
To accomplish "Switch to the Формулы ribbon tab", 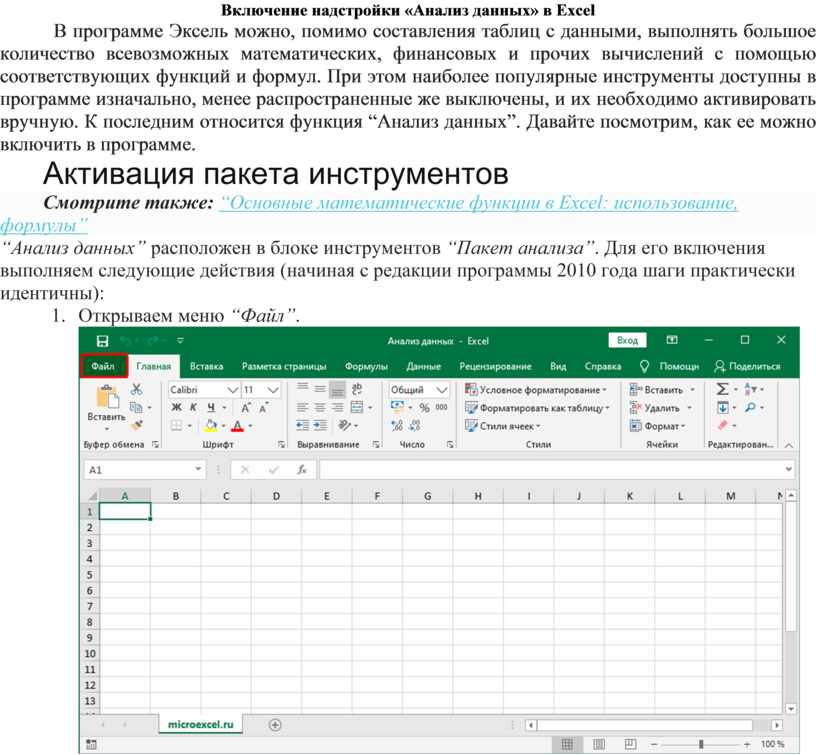I will (366, 366).
